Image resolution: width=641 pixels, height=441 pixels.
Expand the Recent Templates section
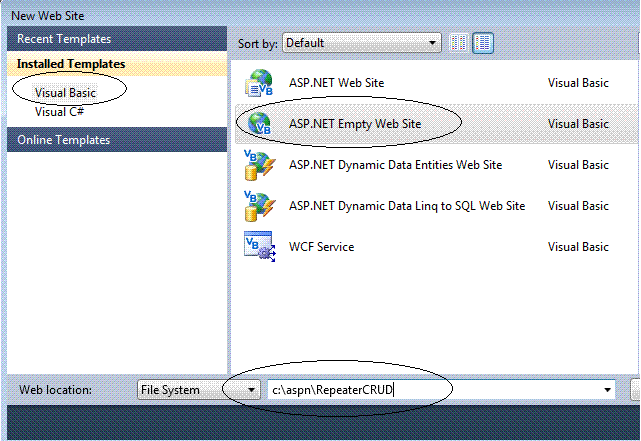[x=117, y=39]
